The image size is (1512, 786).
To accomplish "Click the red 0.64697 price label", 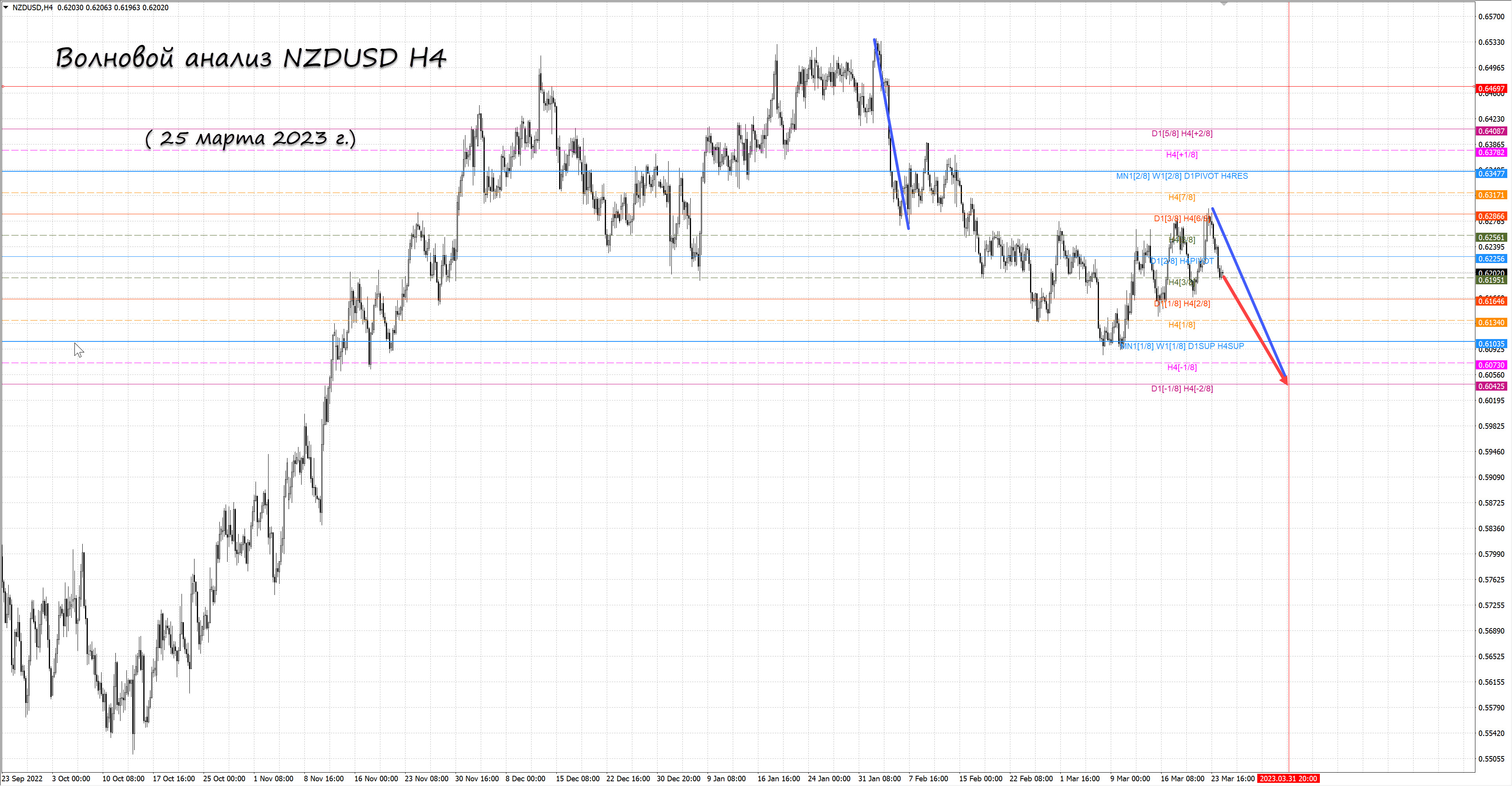I will 1491,89.
